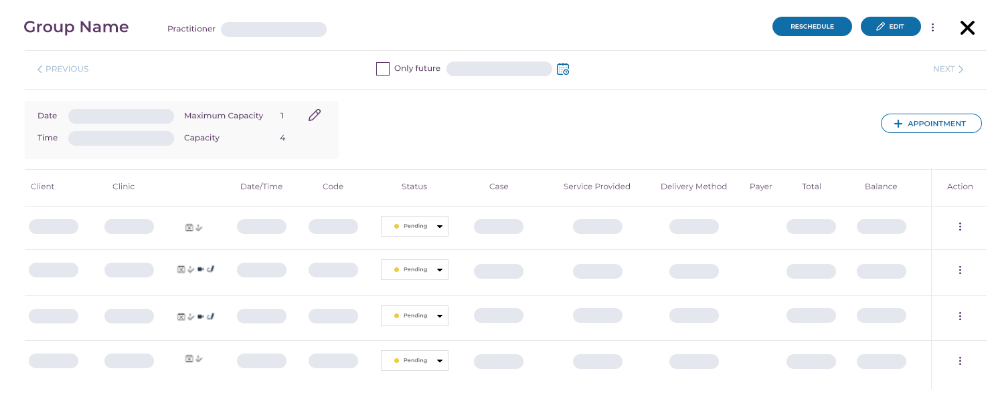The image size is (1000, 409).
Task: Click the Total column header
Action: [812, 186]
